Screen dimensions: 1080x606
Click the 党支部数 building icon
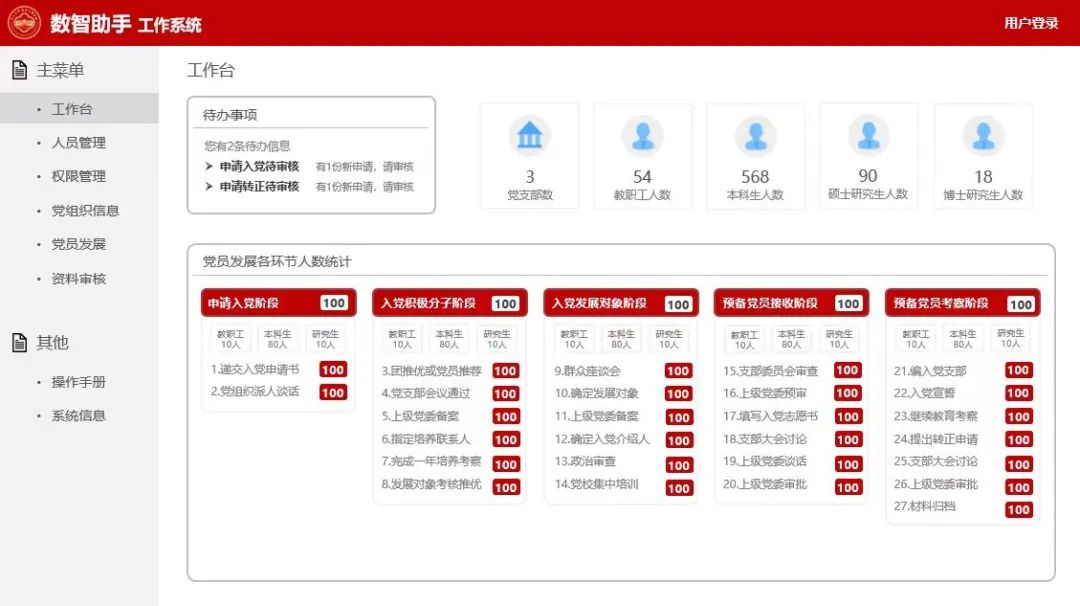[x=529, y=135]
